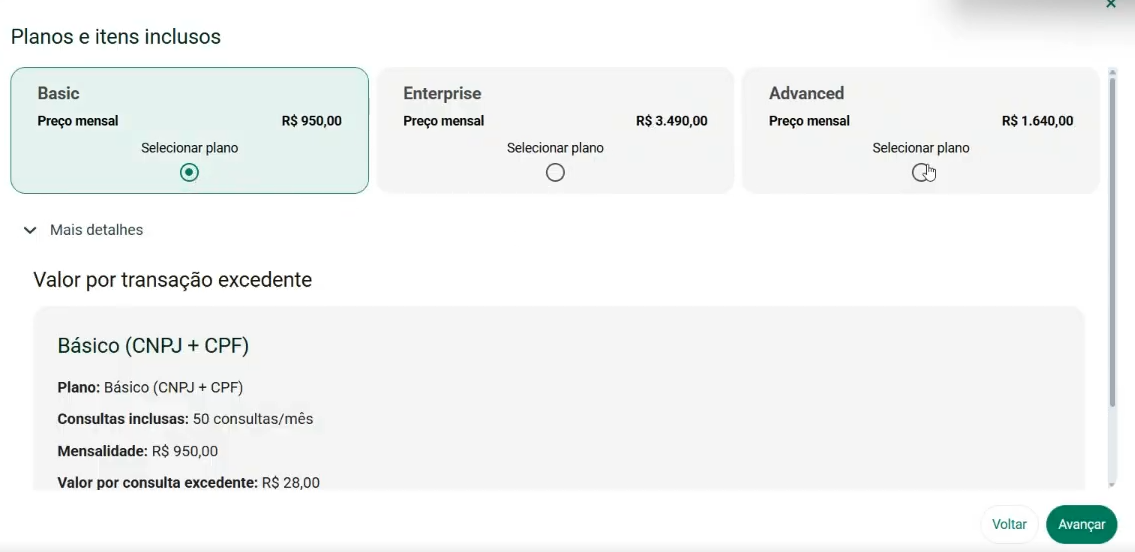Click the scrollbar down arrow

click(x=1113, y=485)
